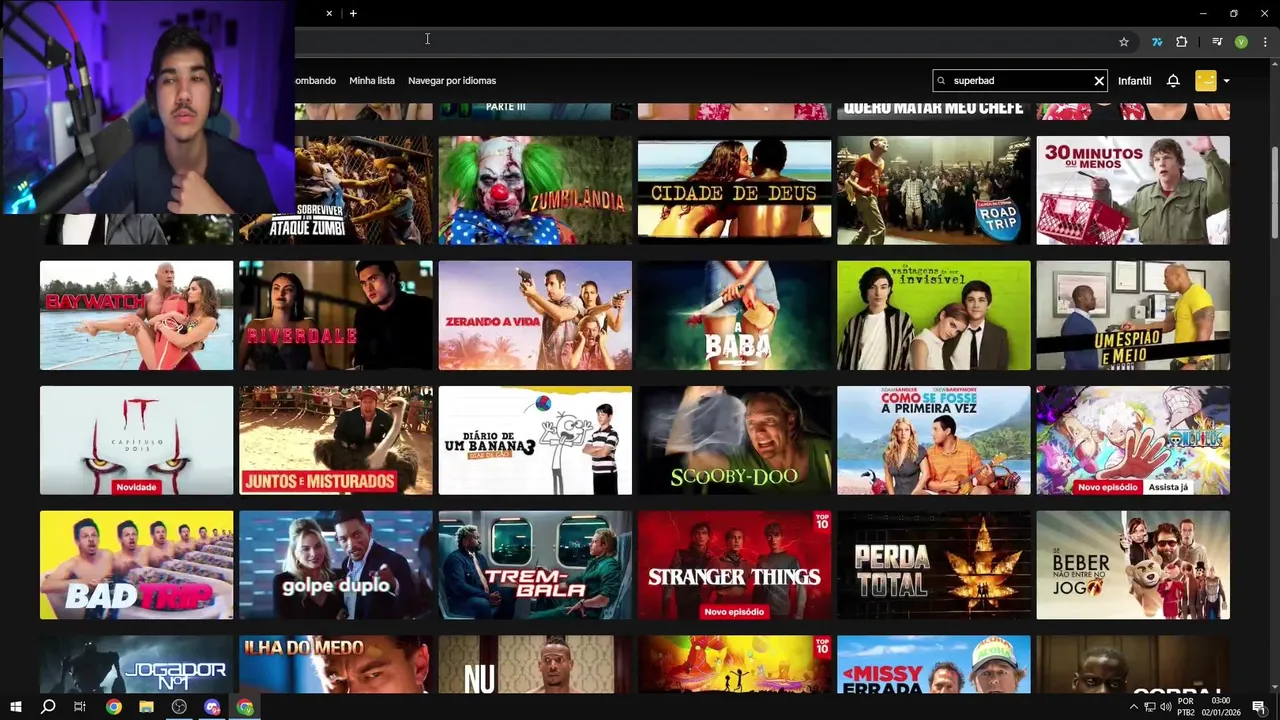
Task: Open the Chrome extensions puzzle icon
Action: click(x=1182, y=42)
